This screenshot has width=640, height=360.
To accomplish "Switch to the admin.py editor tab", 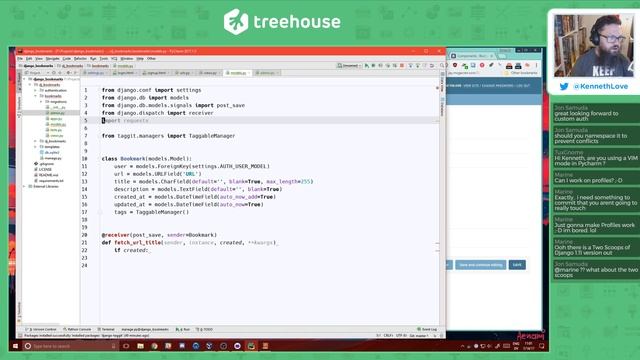I will [x=267, y=73].
